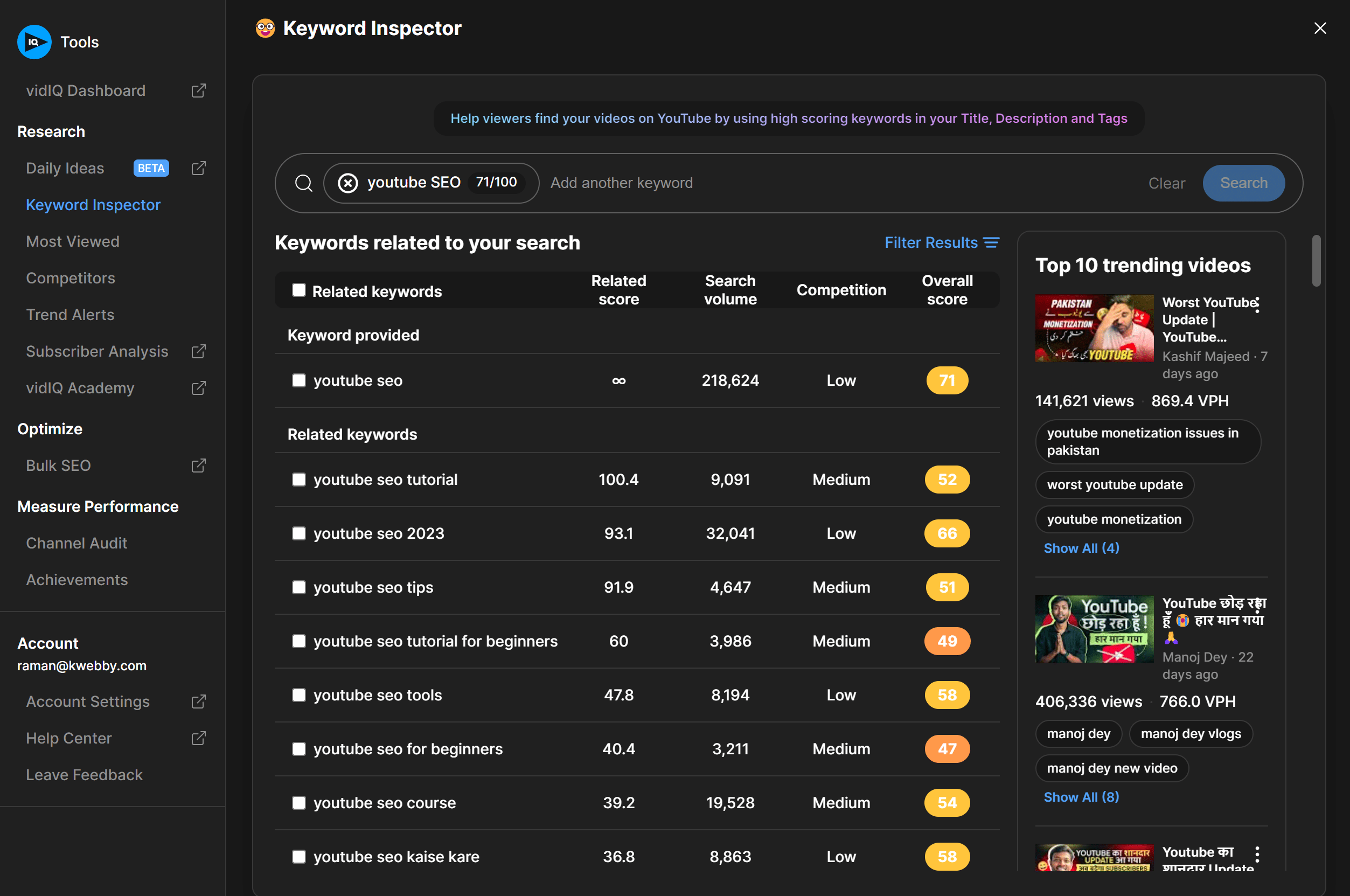The height and width of the screenshot is (896, 1350).
Task: Click the Daily Ideas beta icon
Action: (x=152, y=168)
